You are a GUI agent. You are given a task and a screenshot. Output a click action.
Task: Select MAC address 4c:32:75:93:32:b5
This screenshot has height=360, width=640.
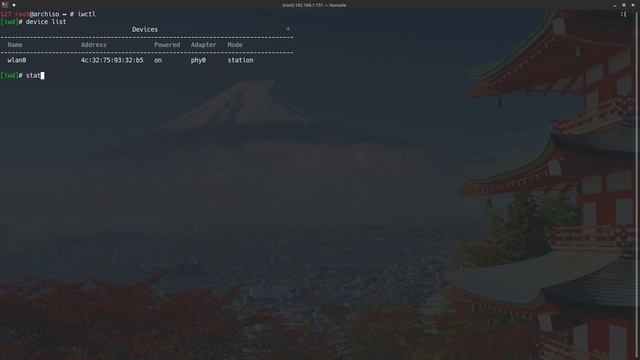[112, 60]
